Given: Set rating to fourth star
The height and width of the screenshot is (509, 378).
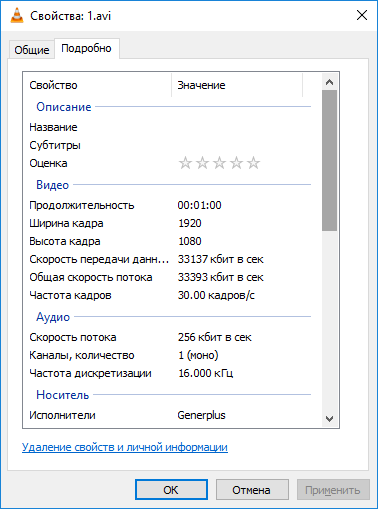Looking at the screenshot, I should (x=236, y=163).
